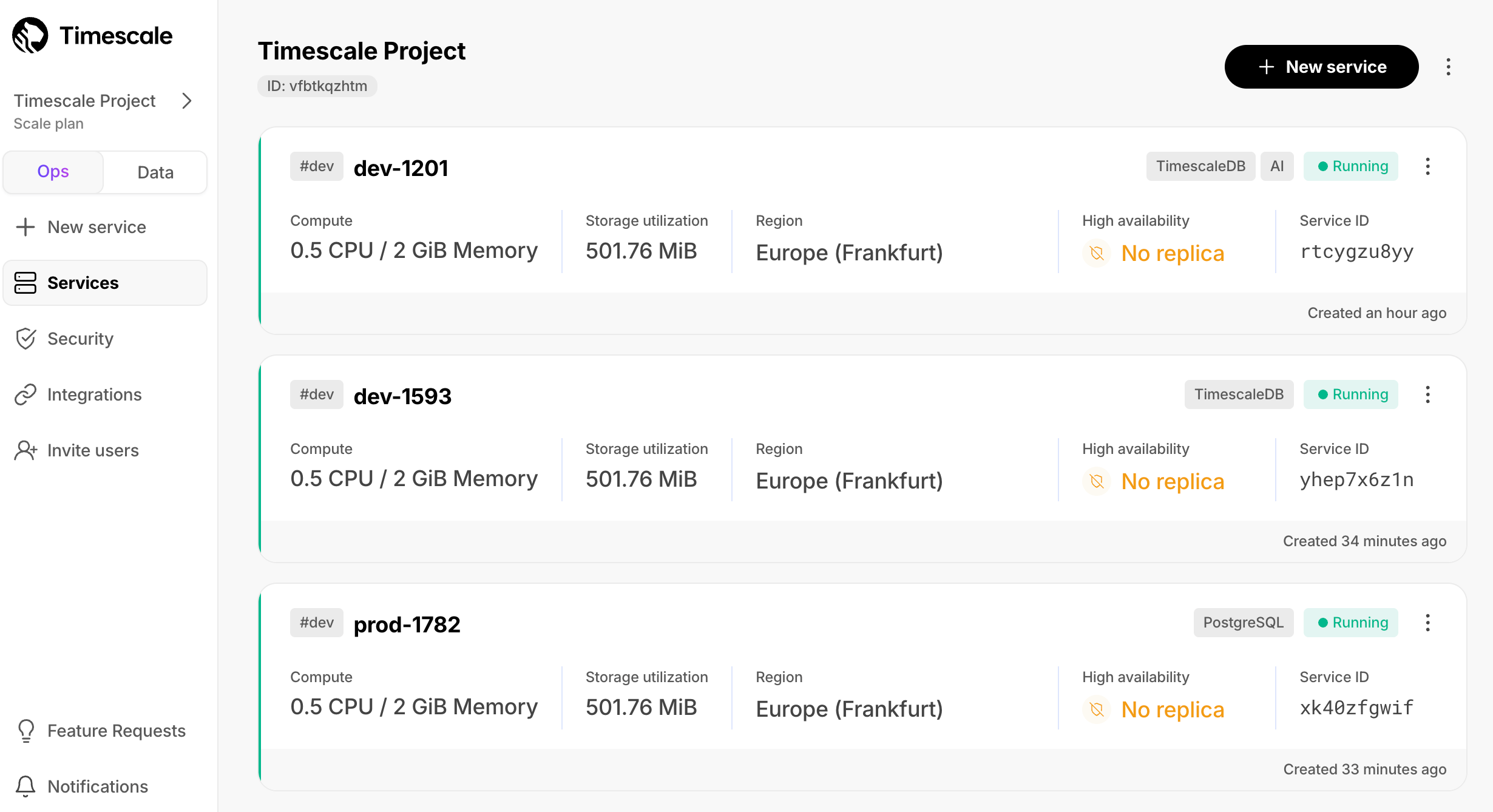The image size is (1493, 812).
Task: Switch to the Data mode toggle
Action: click(x=155, y=172)
